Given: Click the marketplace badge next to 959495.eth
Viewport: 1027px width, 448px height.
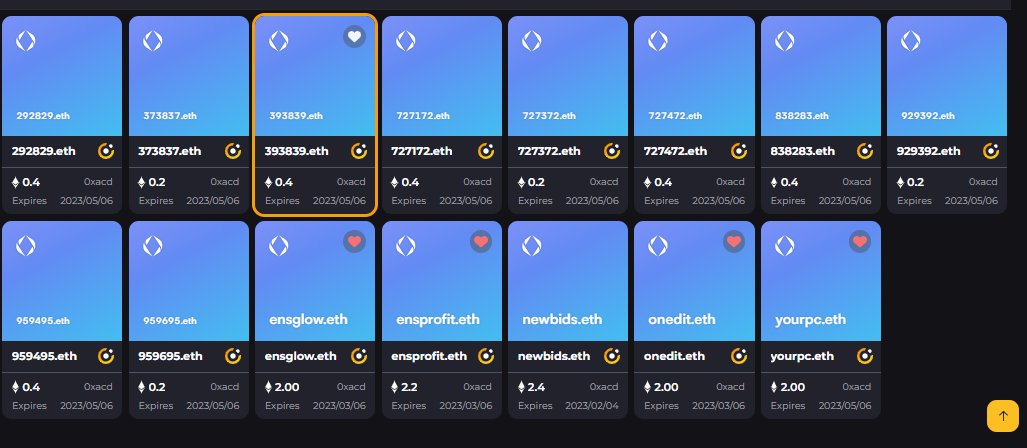Looking at the screenshot, I should click(x=106, y=356).
